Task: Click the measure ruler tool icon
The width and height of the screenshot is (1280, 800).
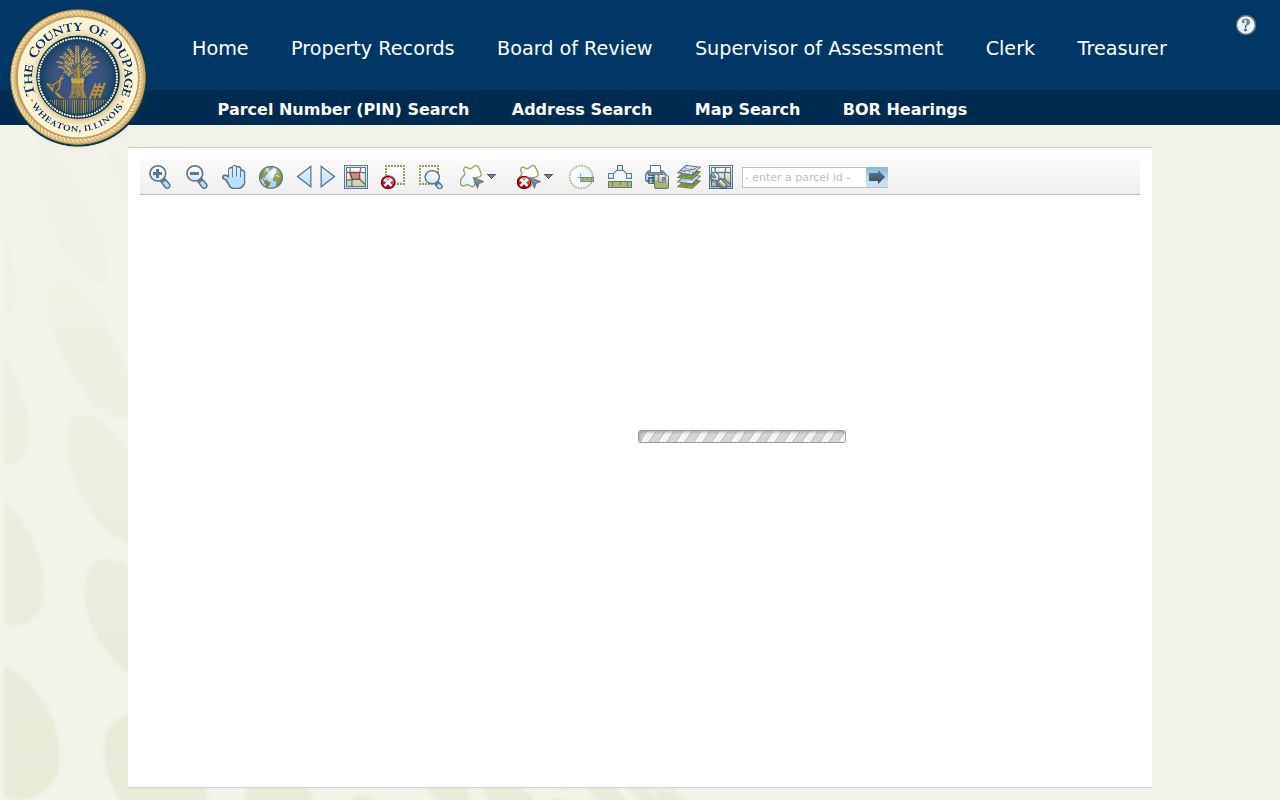Action: point(620,177)
